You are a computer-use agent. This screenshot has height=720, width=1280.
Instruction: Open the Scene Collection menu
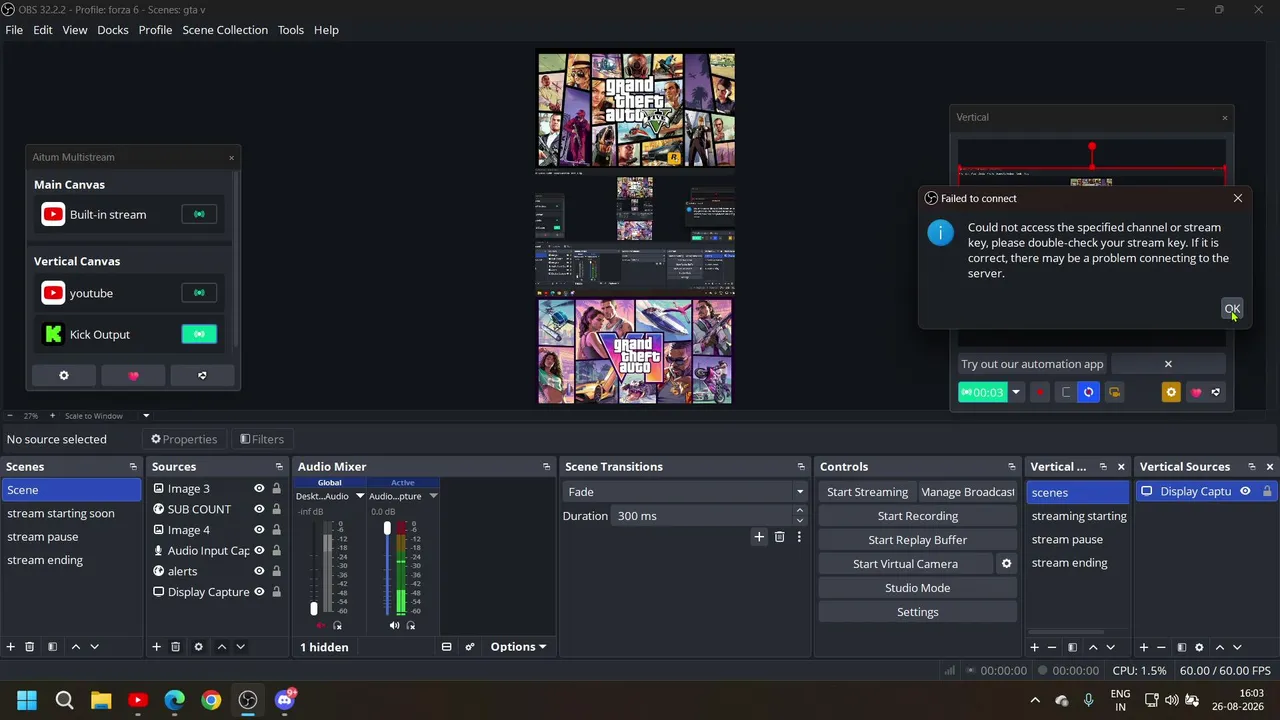click(x=225, y=30)
